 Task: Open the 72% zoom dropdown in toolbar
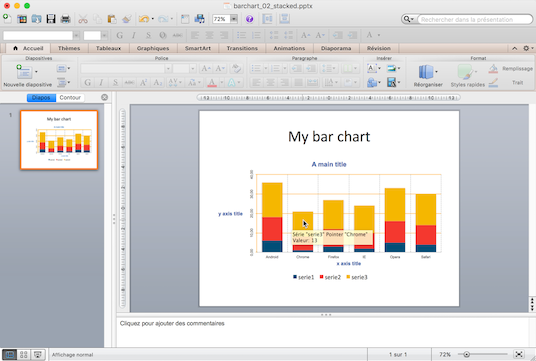[234, 19]
